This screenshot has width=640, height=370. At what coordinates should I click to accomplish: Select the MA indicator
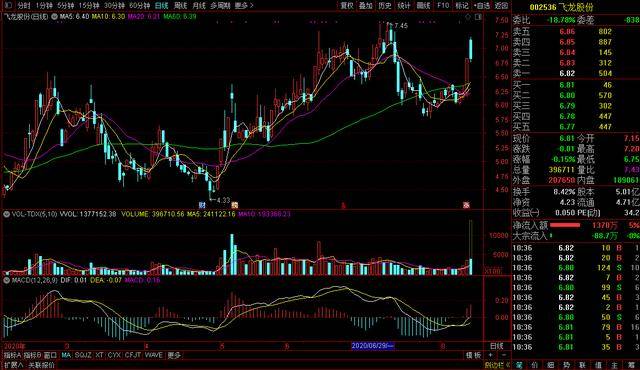66,355
